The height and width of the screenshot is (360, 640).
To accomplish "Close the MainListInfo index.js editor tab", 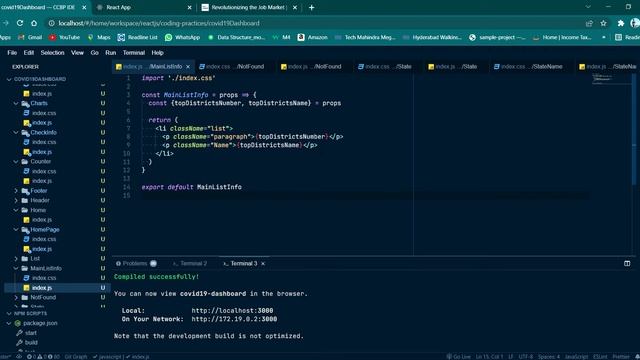I will (x=188, y=67).
